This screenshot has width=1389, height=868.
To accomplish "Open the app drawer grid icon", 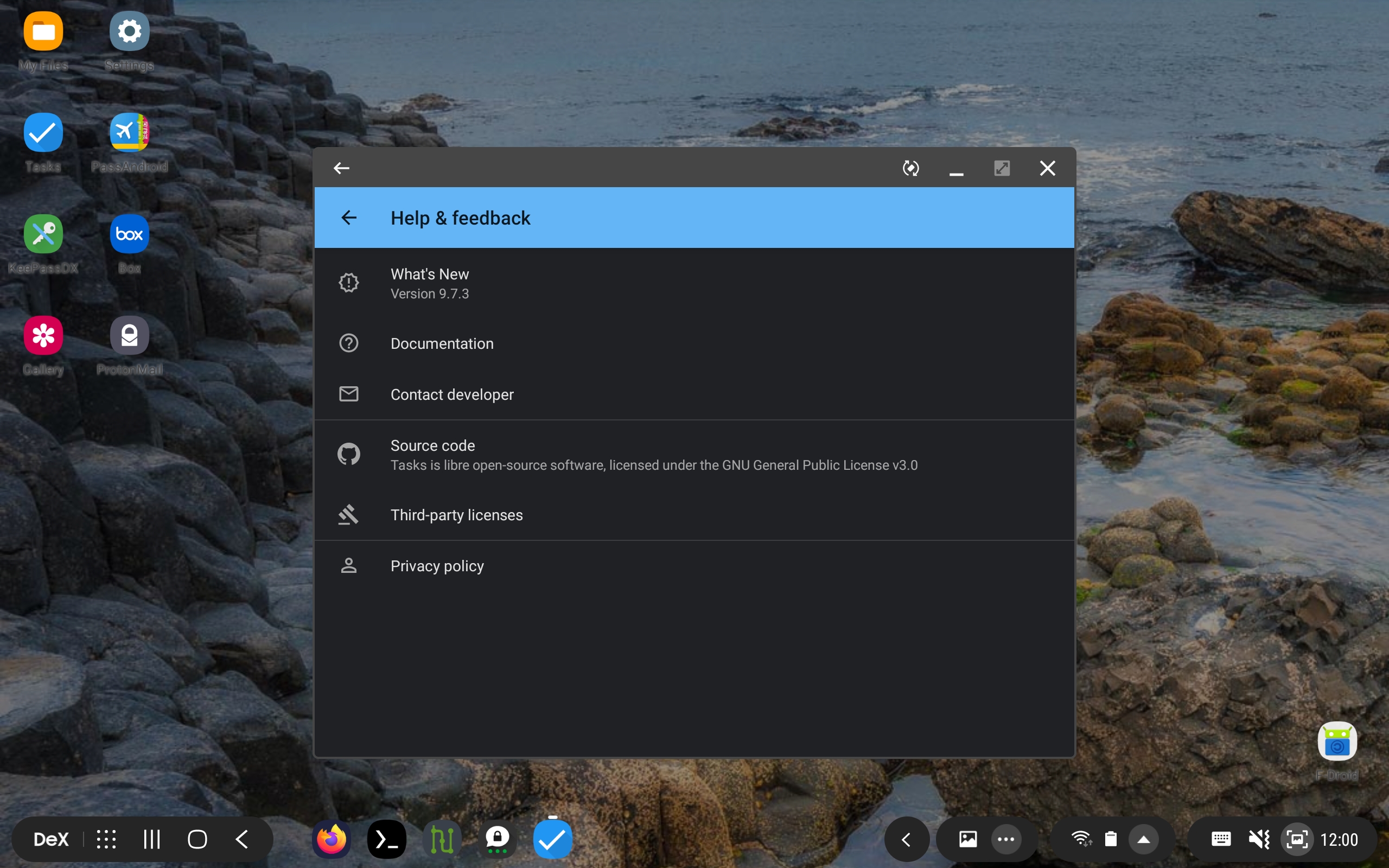I will click(x=106, y=839).
